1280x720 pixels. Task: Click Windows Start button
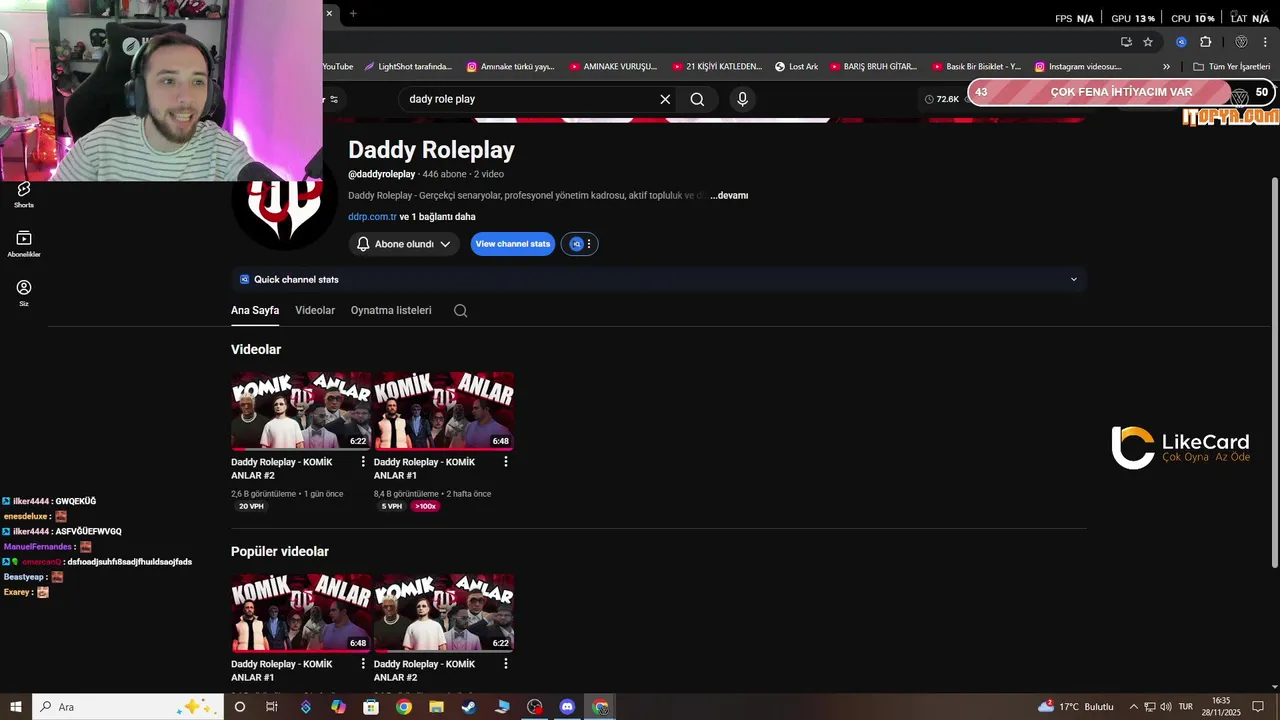point(16,707)
